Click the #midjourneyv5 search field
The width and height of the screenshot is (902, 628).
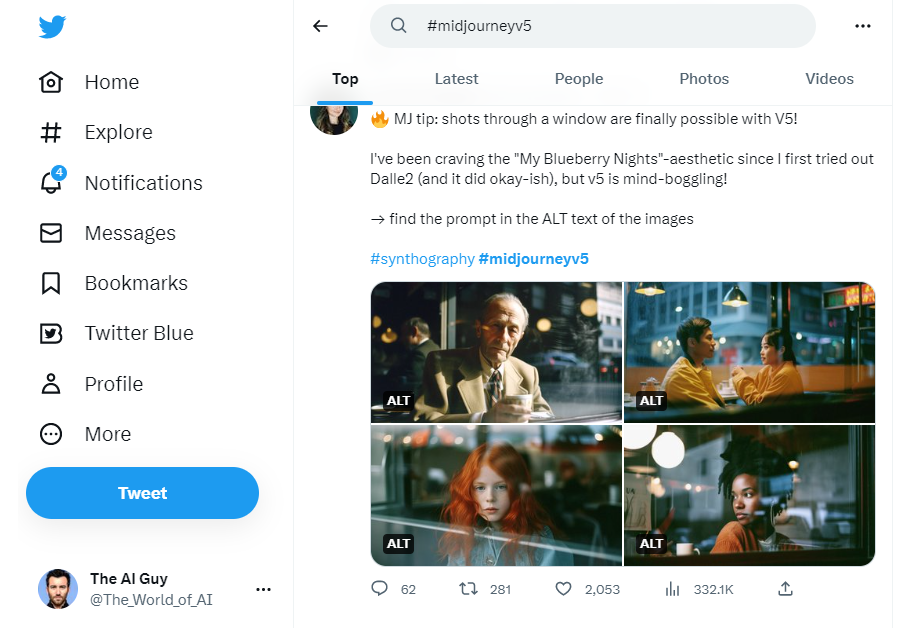click(x=600, y=26)
